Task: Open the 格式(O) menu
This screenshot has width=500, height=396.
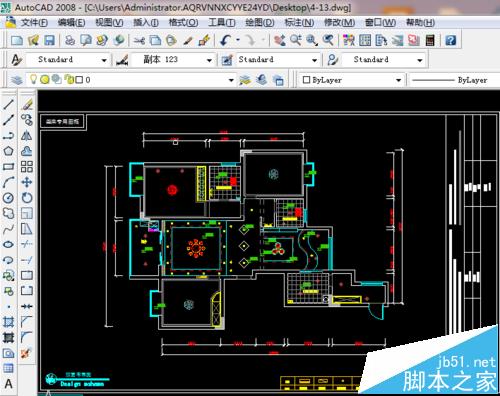Action: pos(183,23)
